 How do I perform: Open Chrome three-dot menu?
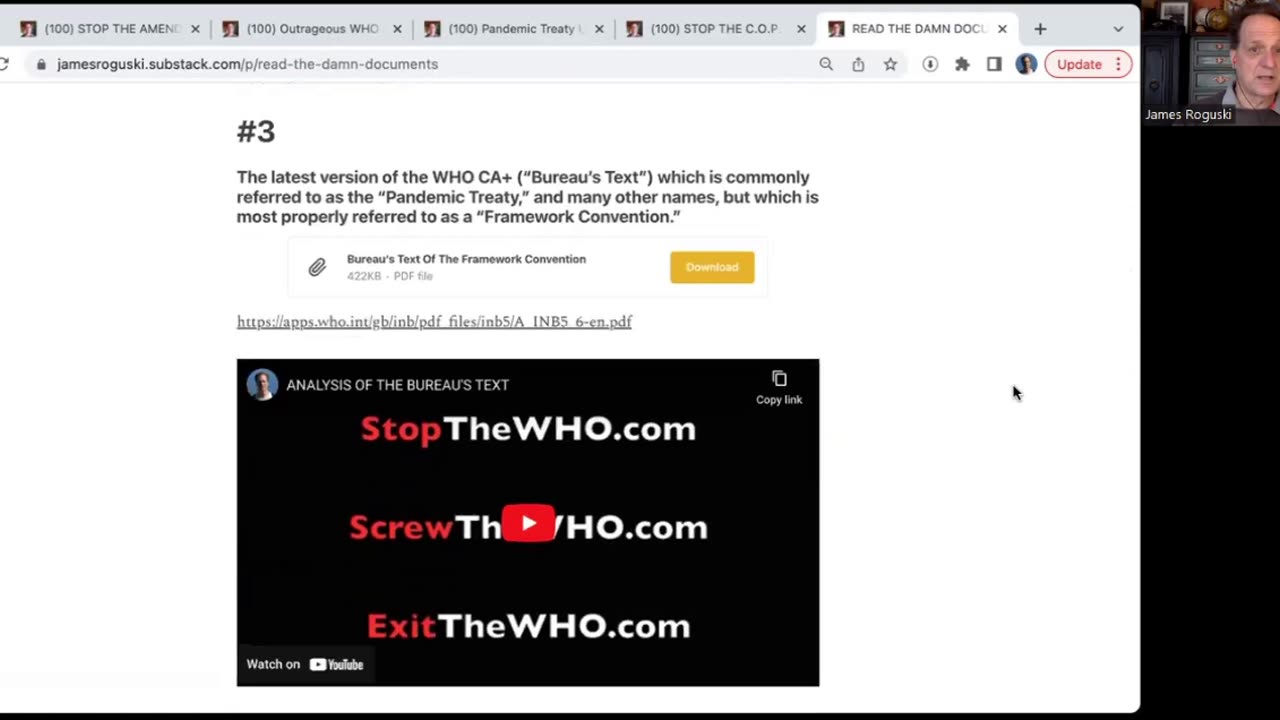[1118, 64]
